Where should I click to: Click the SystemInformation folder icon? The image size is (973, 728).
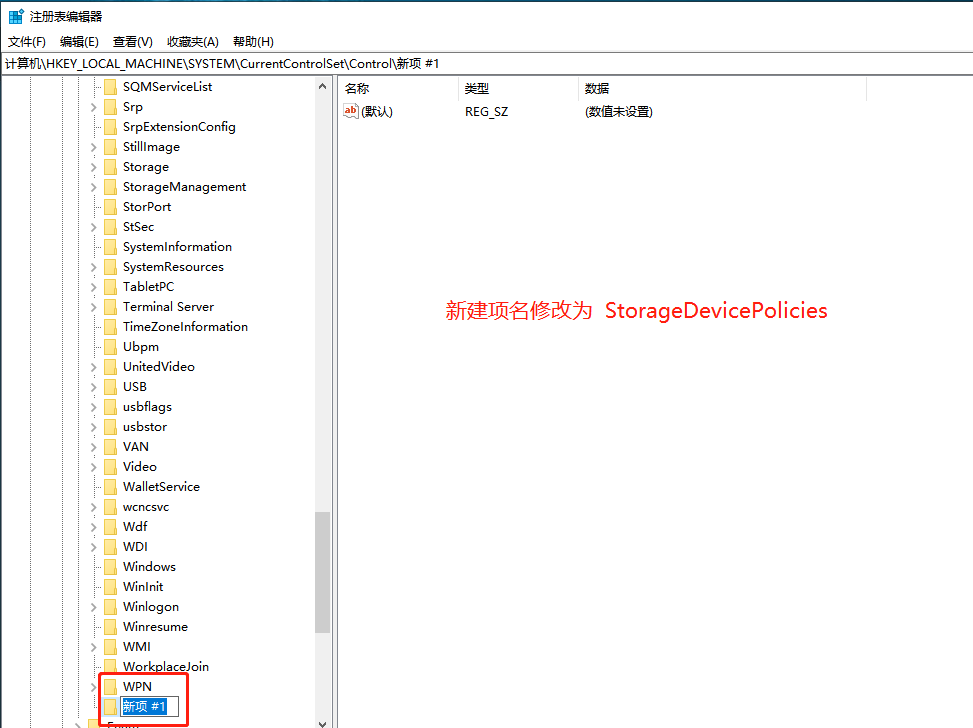110,247
